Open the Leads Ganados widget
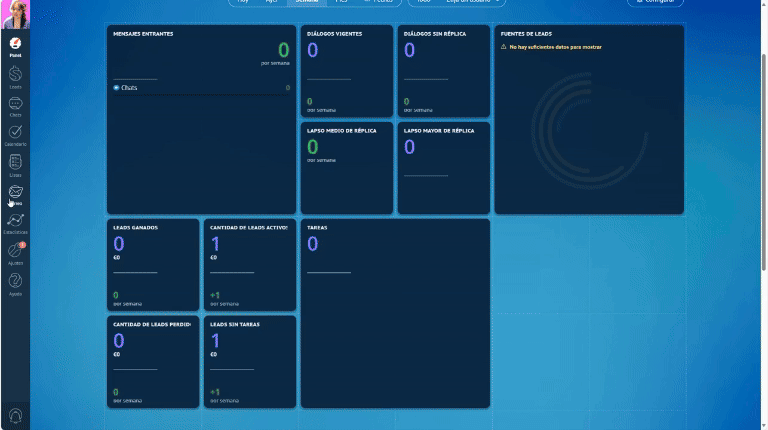 tap(153, 264)
